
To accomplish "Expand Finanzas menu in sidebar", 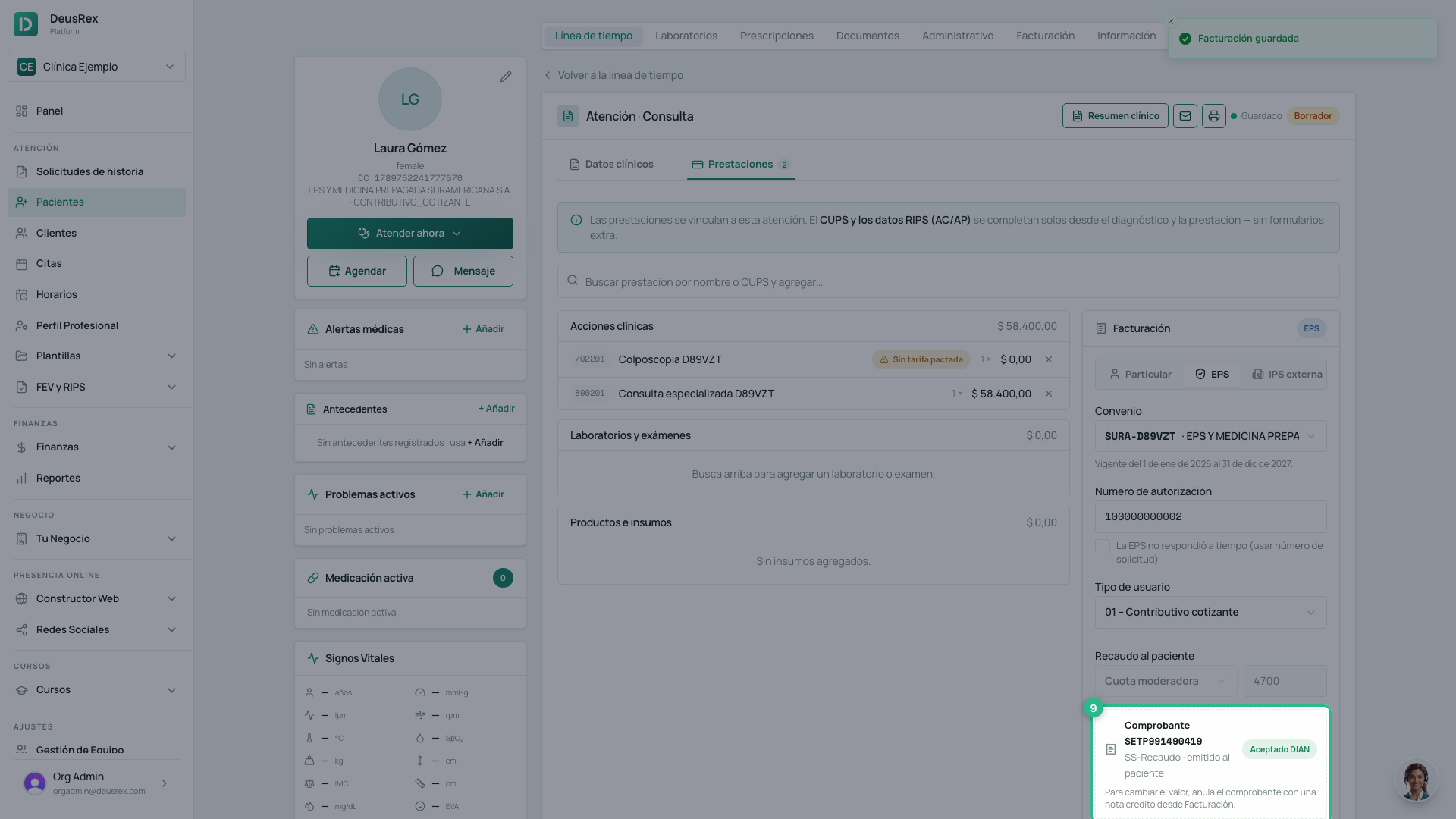I will pos(96,447).
